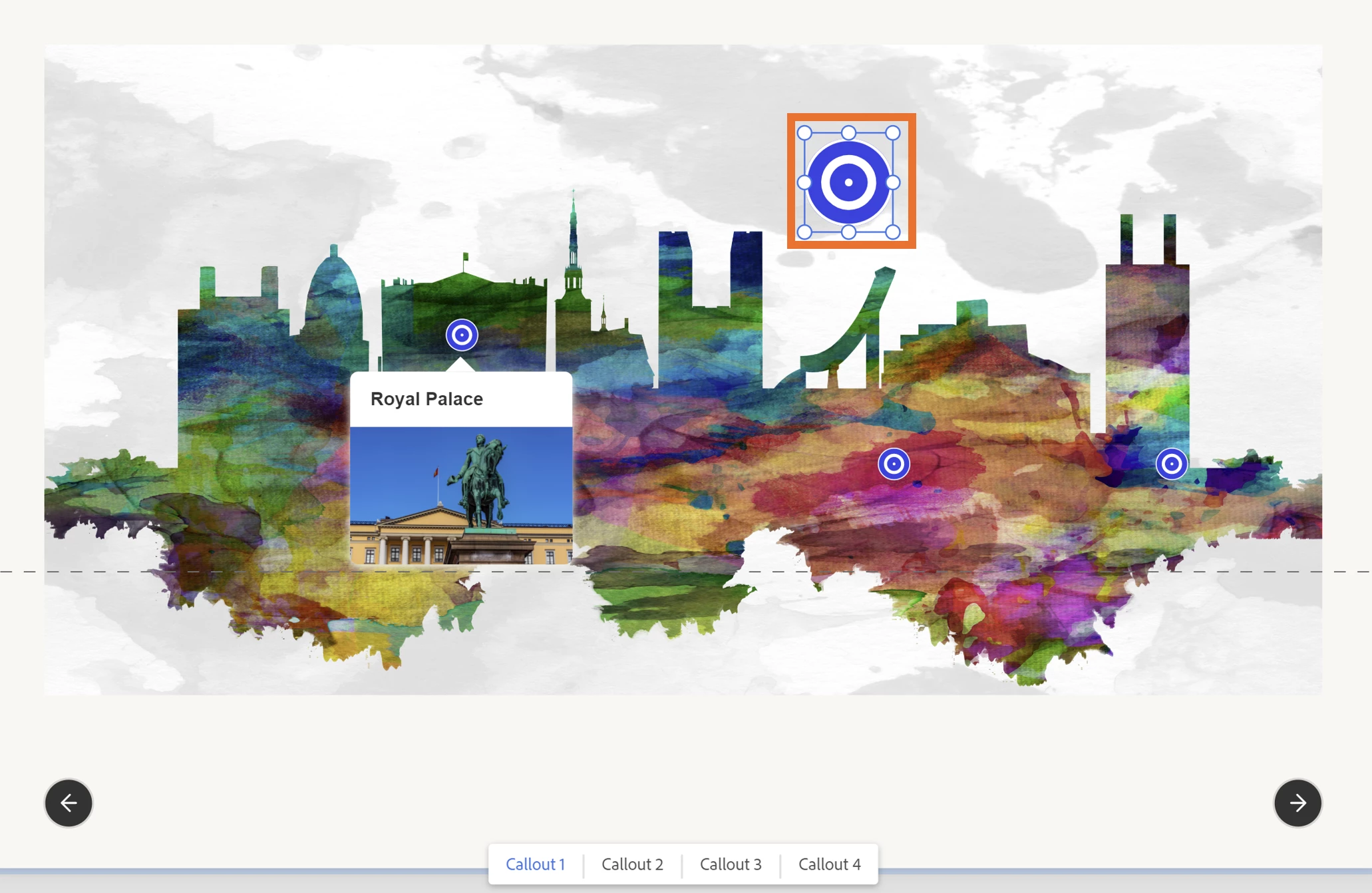Click the palace statue photo in the callout

point(460,495)
